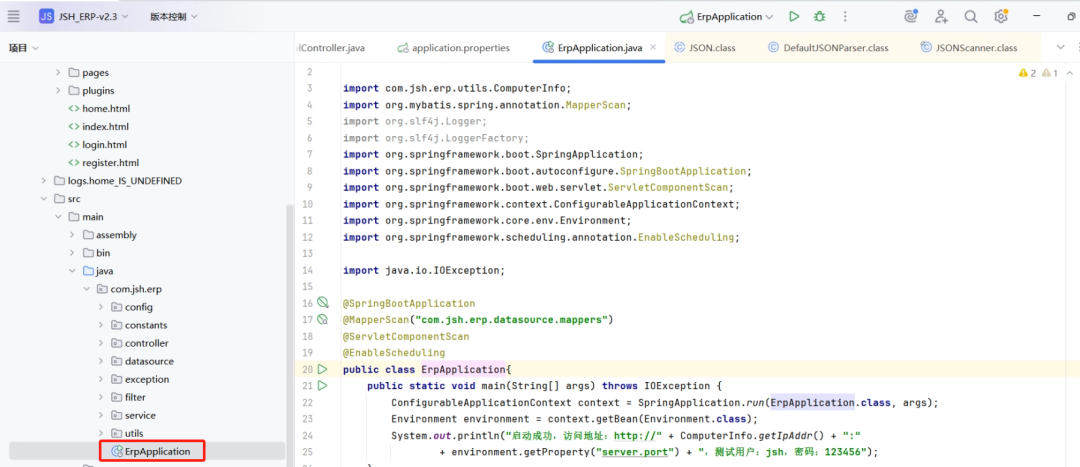The width and height of the screenshot is (1080, 467).
Task: Open the main hamburger menu
Action: (14, 17)
